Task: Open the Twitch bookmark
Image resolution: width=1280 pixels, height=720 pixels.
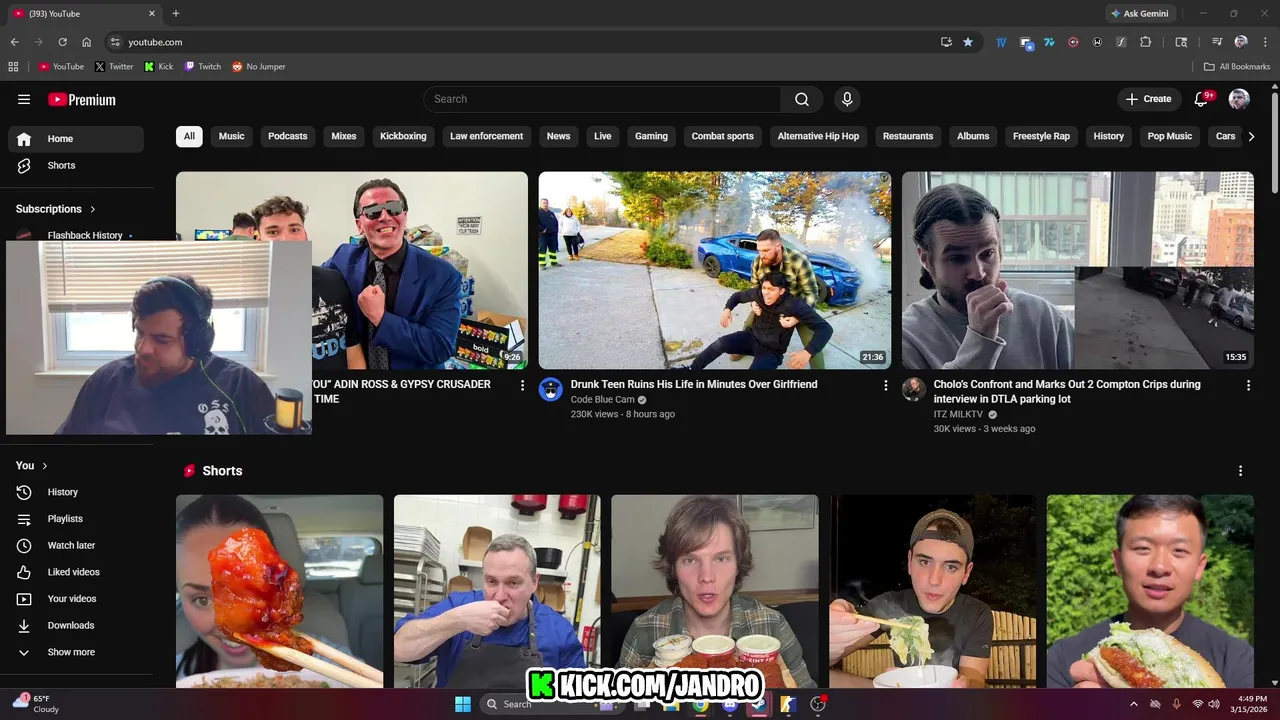Action: (203, 67)
